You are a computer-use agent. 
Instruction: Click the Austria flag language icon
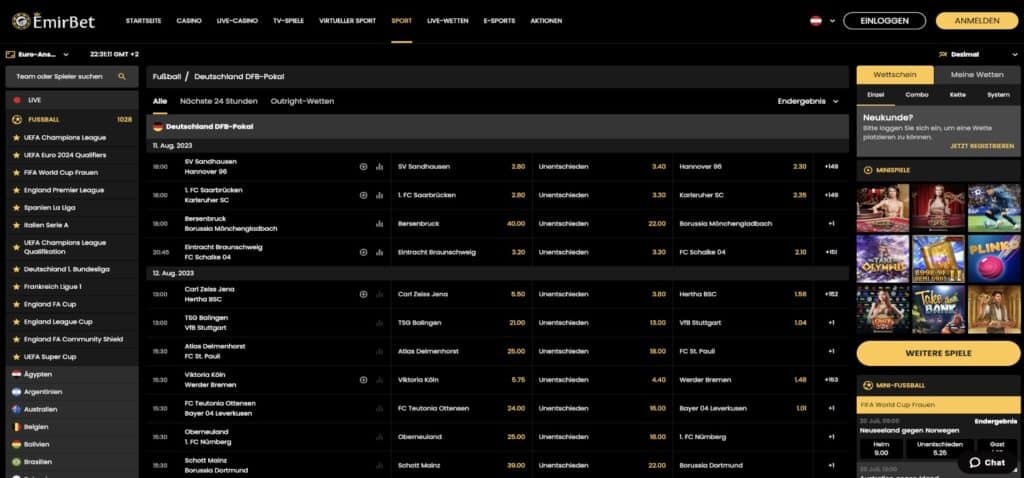click(x=816, y=21)
